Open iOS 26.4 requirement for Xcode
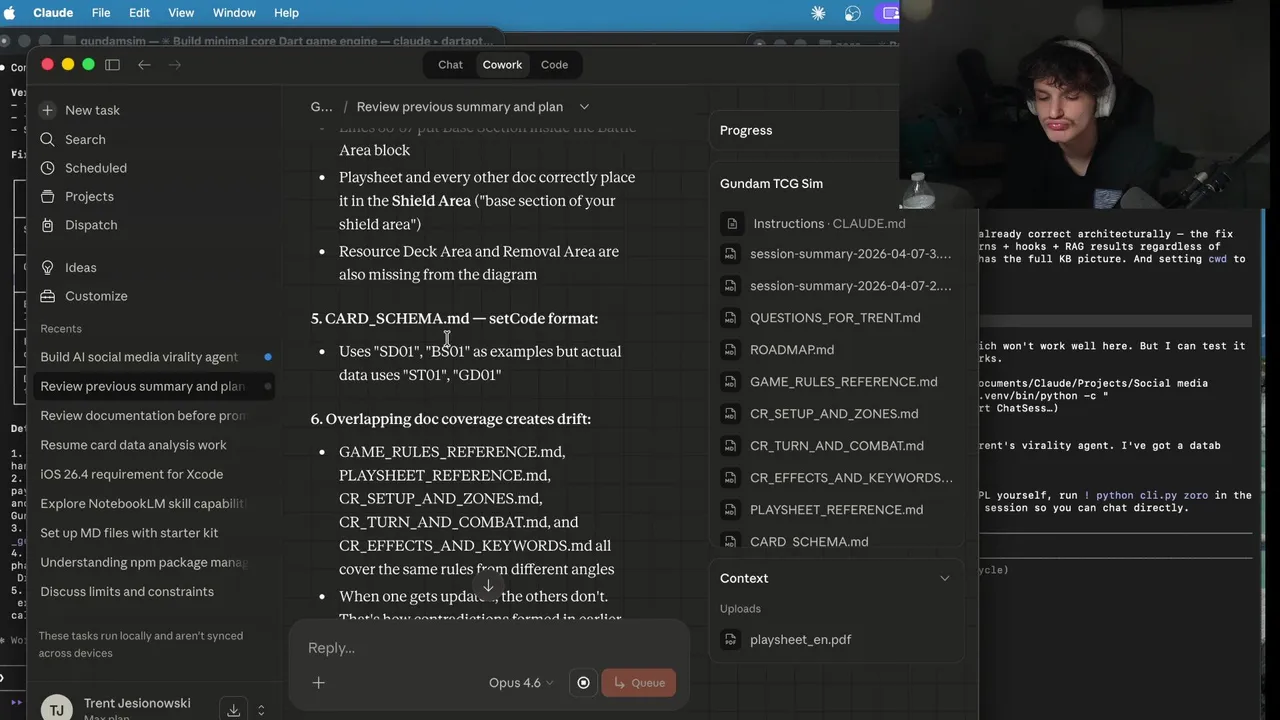The image size is (1280, 720). coord(155,474)
